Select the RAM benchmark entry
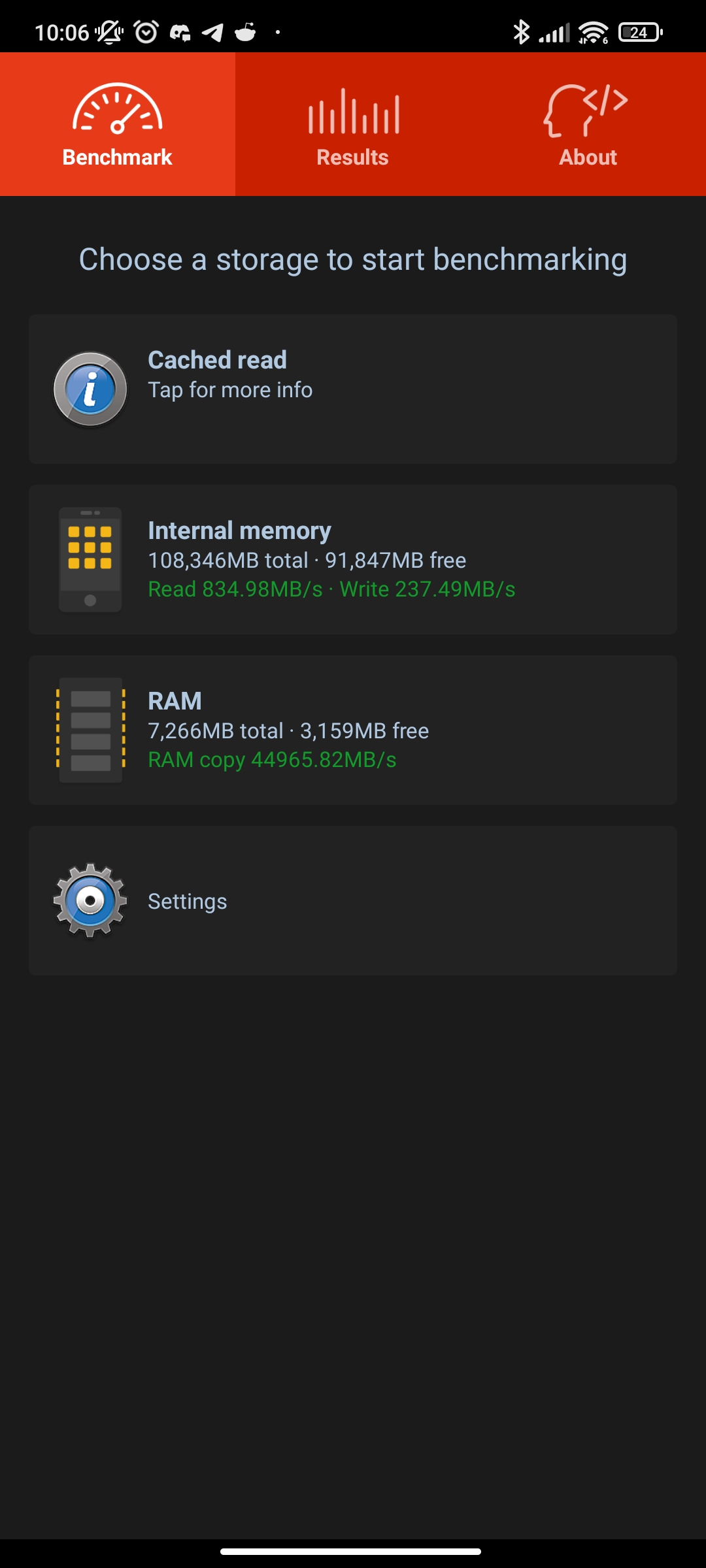This screenshot has height=1568, width=706. [353, 730]
